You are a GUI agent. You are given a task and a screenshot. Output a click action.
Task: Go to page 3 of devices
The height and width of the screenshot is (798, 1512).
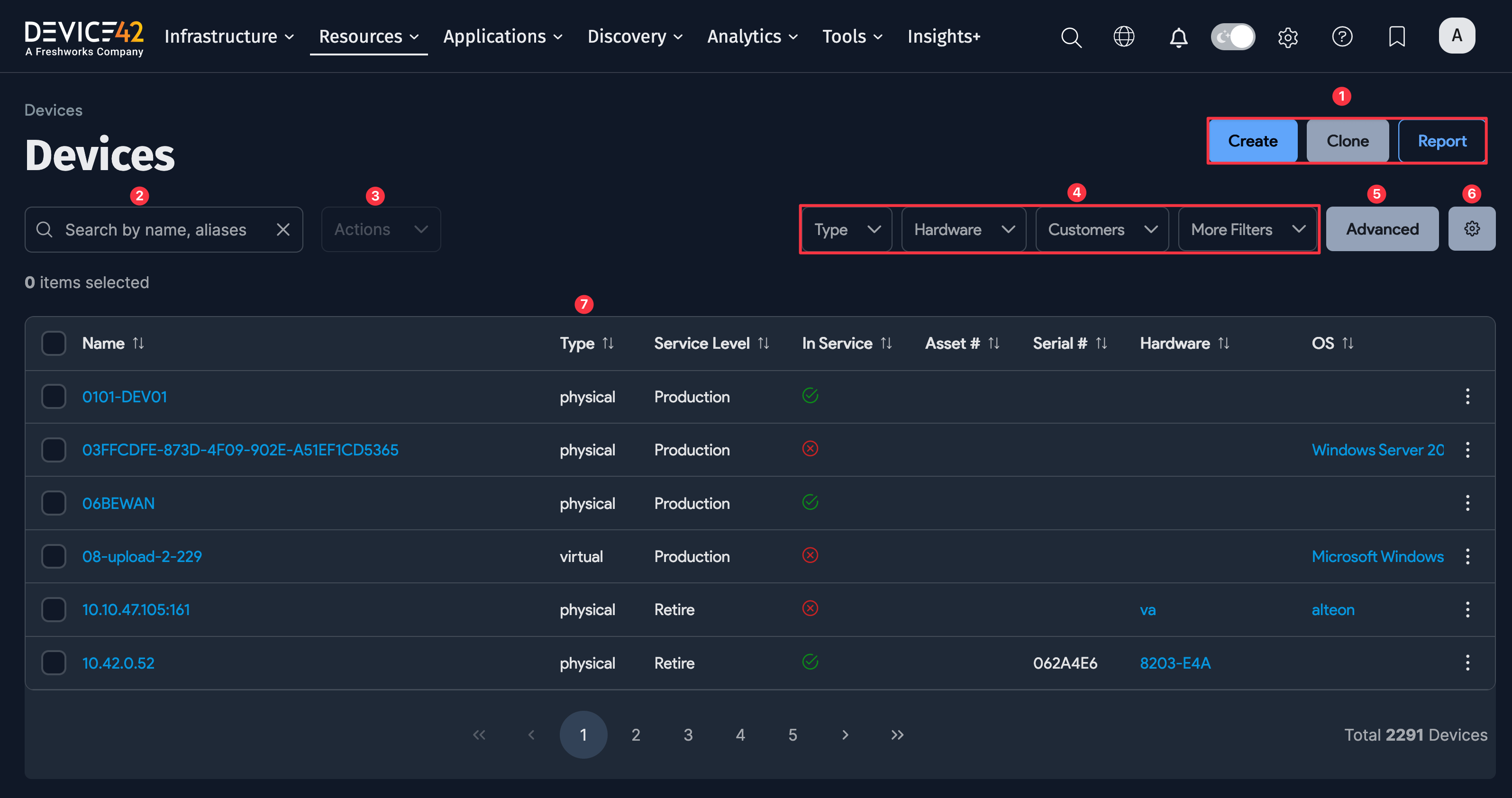pos(688,734)
